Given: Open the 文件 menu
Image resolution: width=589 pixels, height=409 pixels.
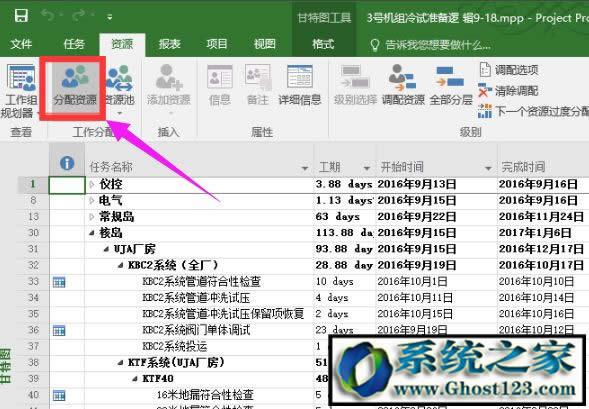Looking at the screenshot, I should [21, 44].
